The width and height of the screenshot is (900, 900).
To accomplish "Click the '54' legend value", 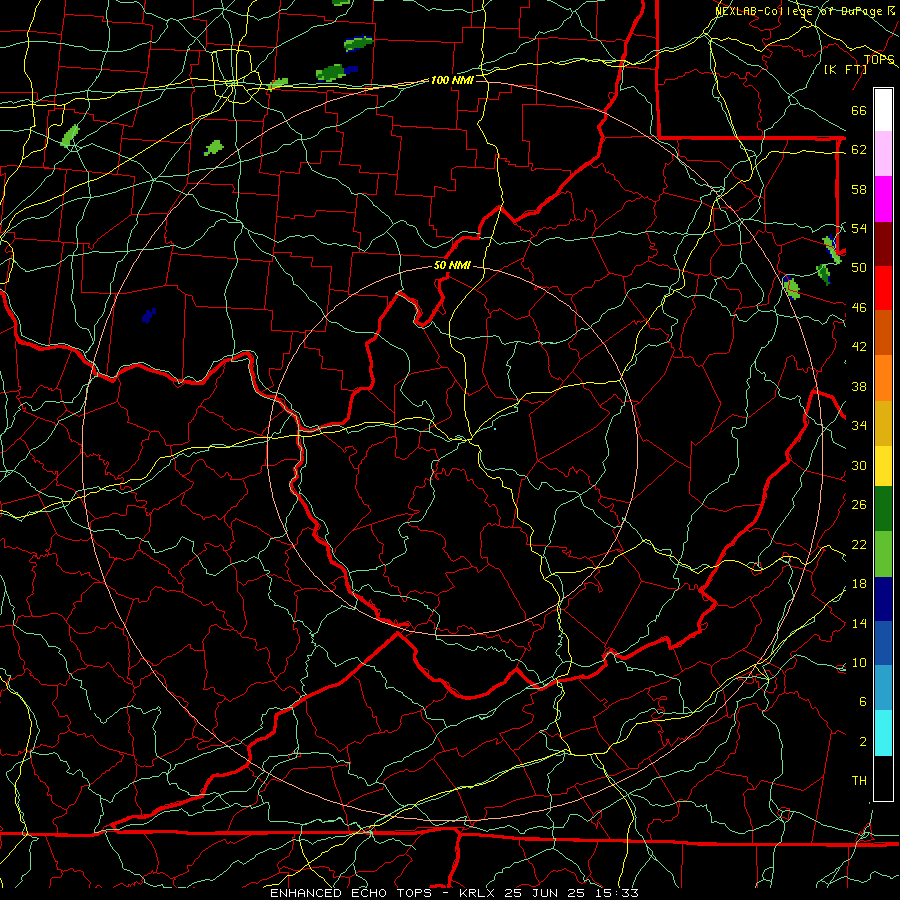I will click(859, 228).
